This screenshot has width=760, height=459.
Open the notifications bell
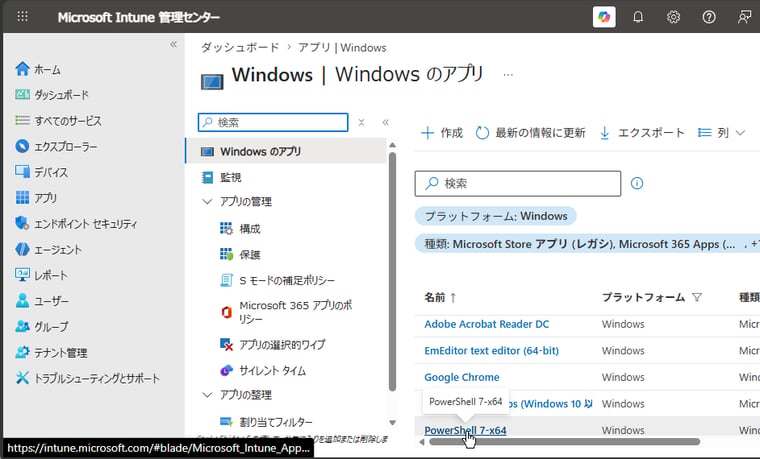pyautogui.click(x=638, y=17)
